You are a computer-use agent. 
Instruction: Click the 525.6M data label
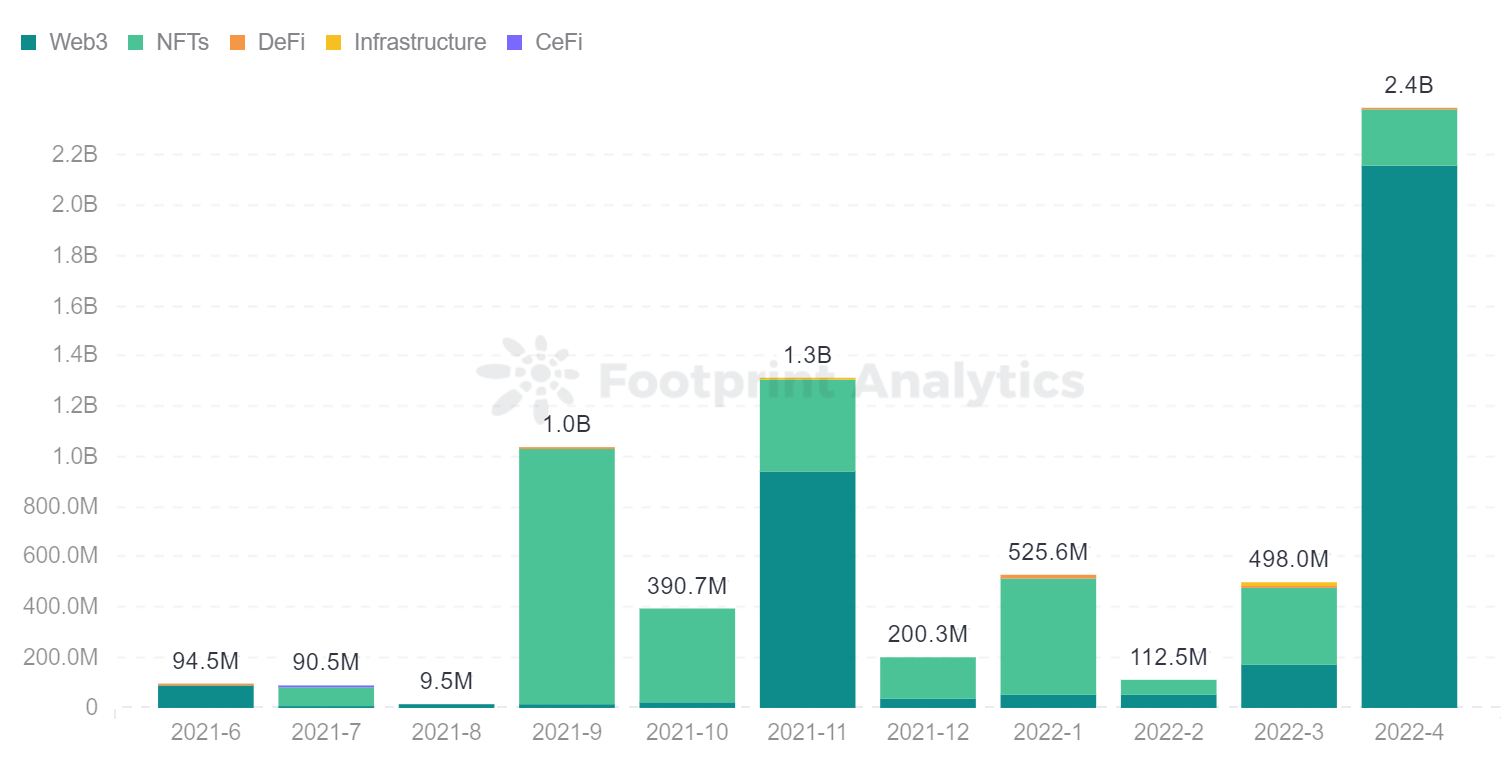pyautogui.click(x=1048, y=553)
